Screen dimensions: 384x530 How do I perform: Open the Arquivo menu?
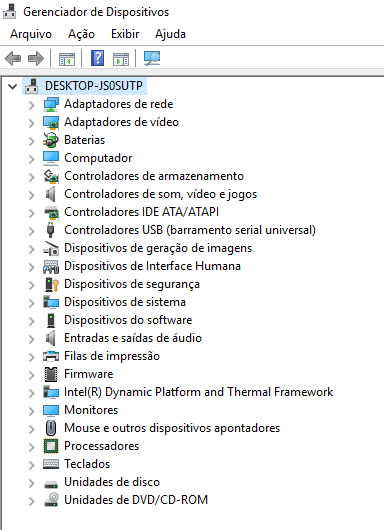click(x=31, y=34)
